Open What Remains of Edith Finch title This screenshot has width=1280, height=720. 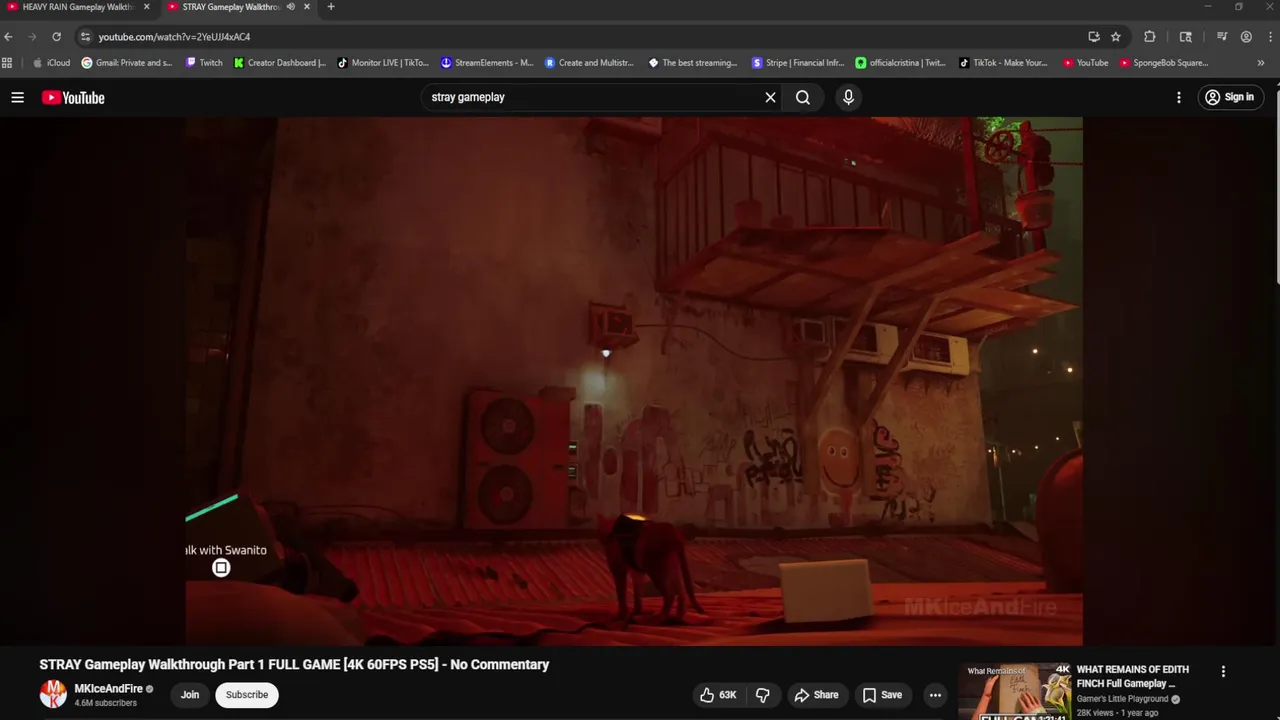point(1133,677)
